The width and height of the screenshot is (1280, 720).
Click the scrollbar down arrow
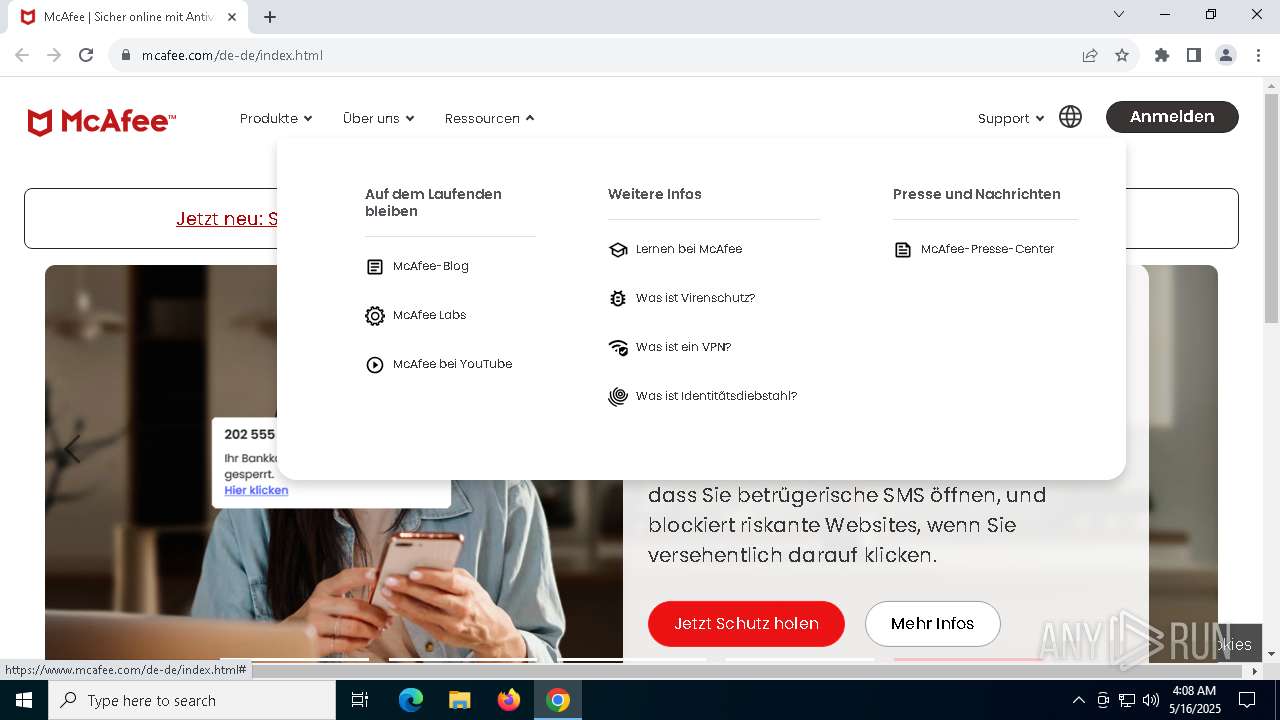click(x=1271, y=654)
